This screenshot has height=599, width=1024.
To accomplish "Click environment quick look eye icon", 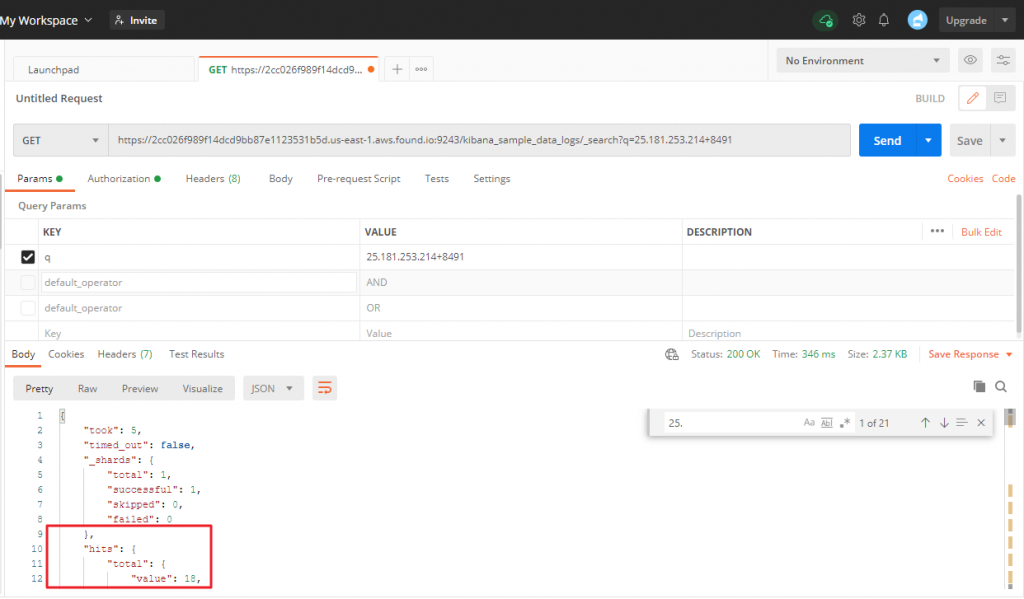I will pyautogui.click(x=970, y=60).
